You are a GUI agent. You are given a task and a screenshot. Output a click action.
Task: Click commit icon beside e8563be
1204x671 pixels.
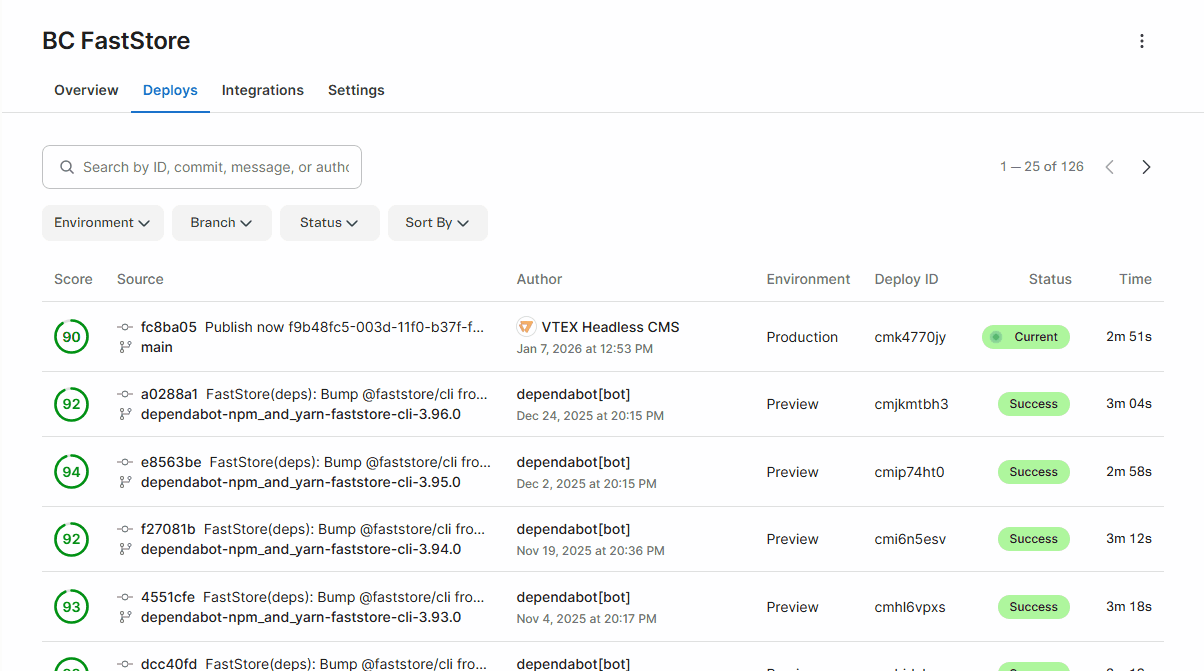tap(125, 462)
